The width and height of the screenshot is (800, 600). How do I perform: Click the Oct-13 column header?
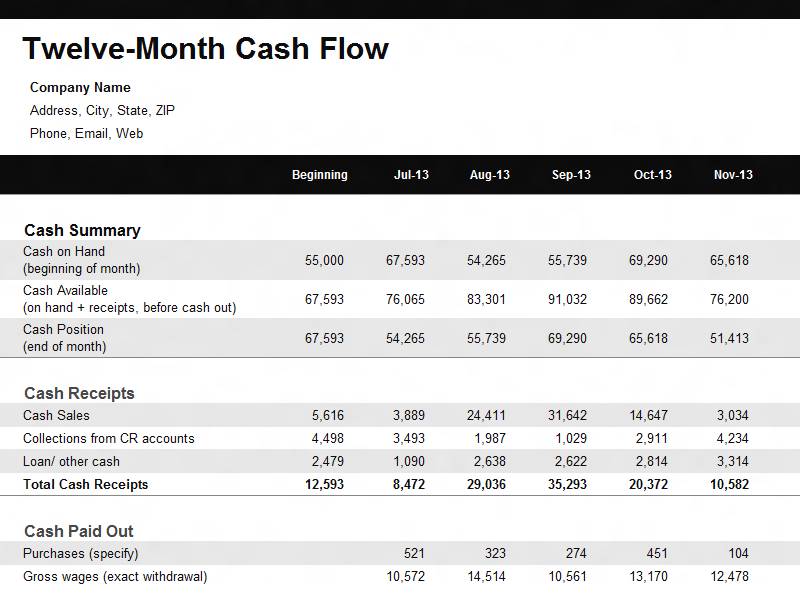click(652, 175)
